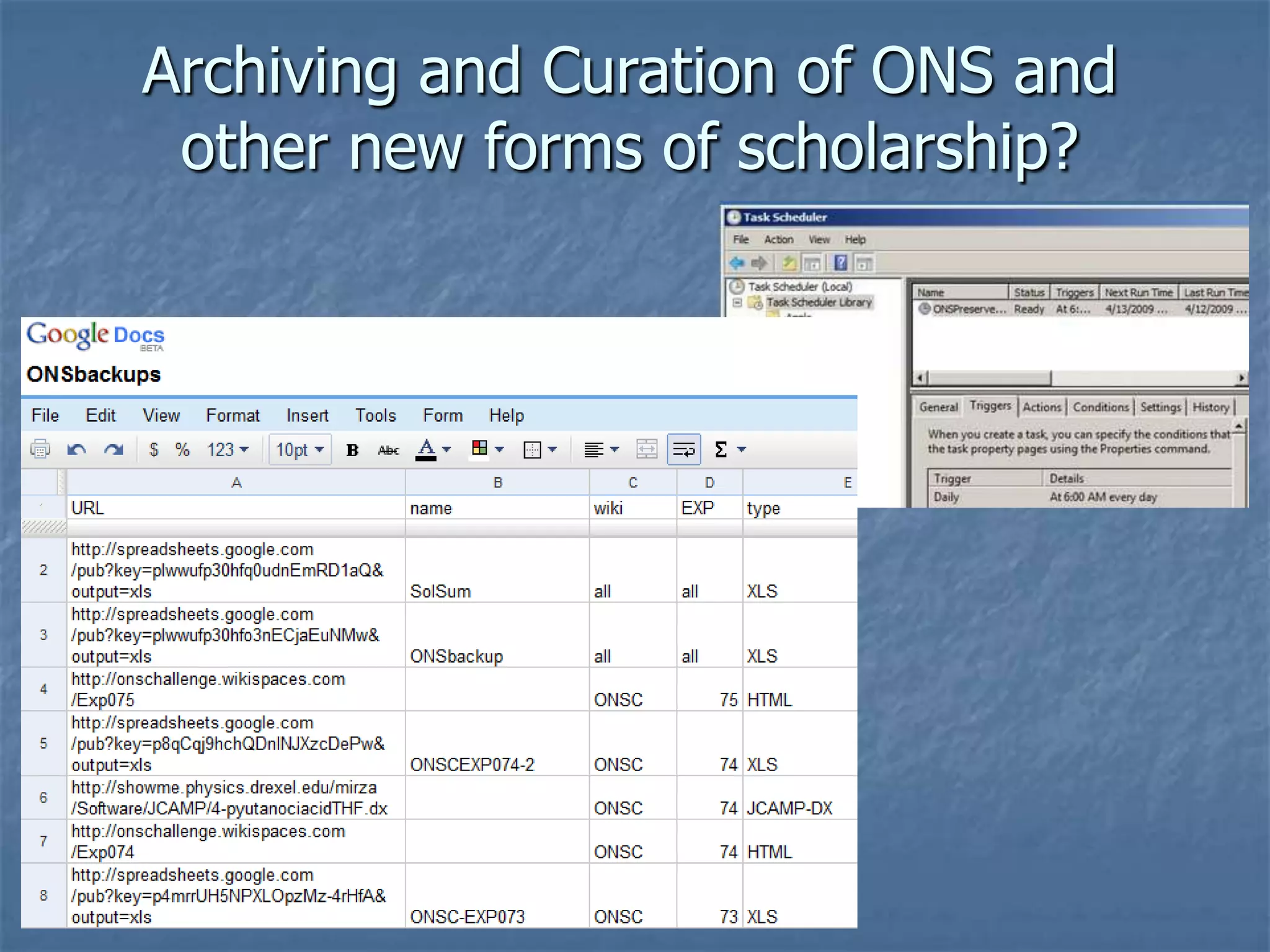This screenshot has width=1270, height=952.
Task: Click the redo arrow icon
Action: (113, 449)
